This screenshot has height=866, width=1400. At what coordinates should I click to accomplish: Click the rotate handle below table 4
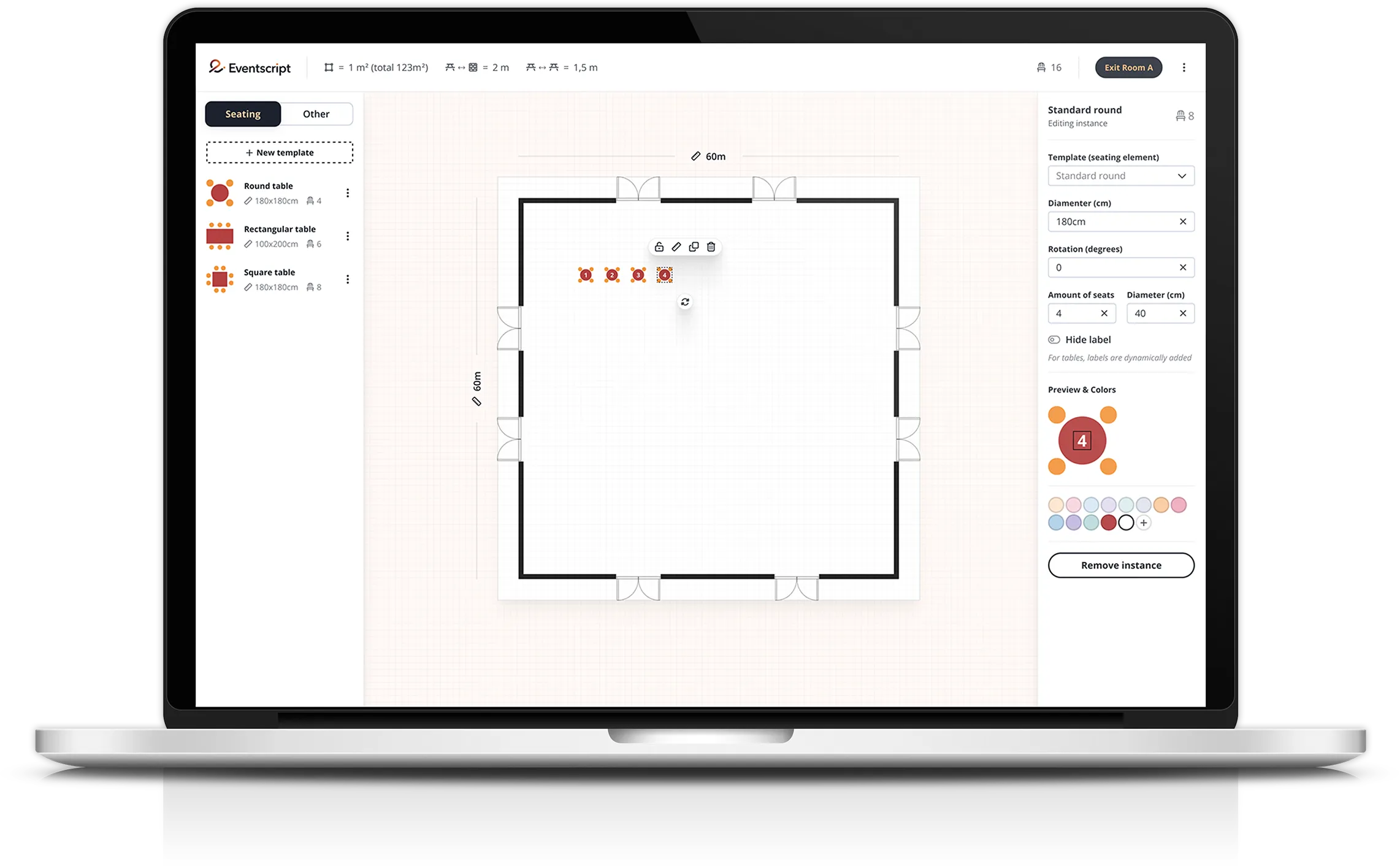point(685,301)
